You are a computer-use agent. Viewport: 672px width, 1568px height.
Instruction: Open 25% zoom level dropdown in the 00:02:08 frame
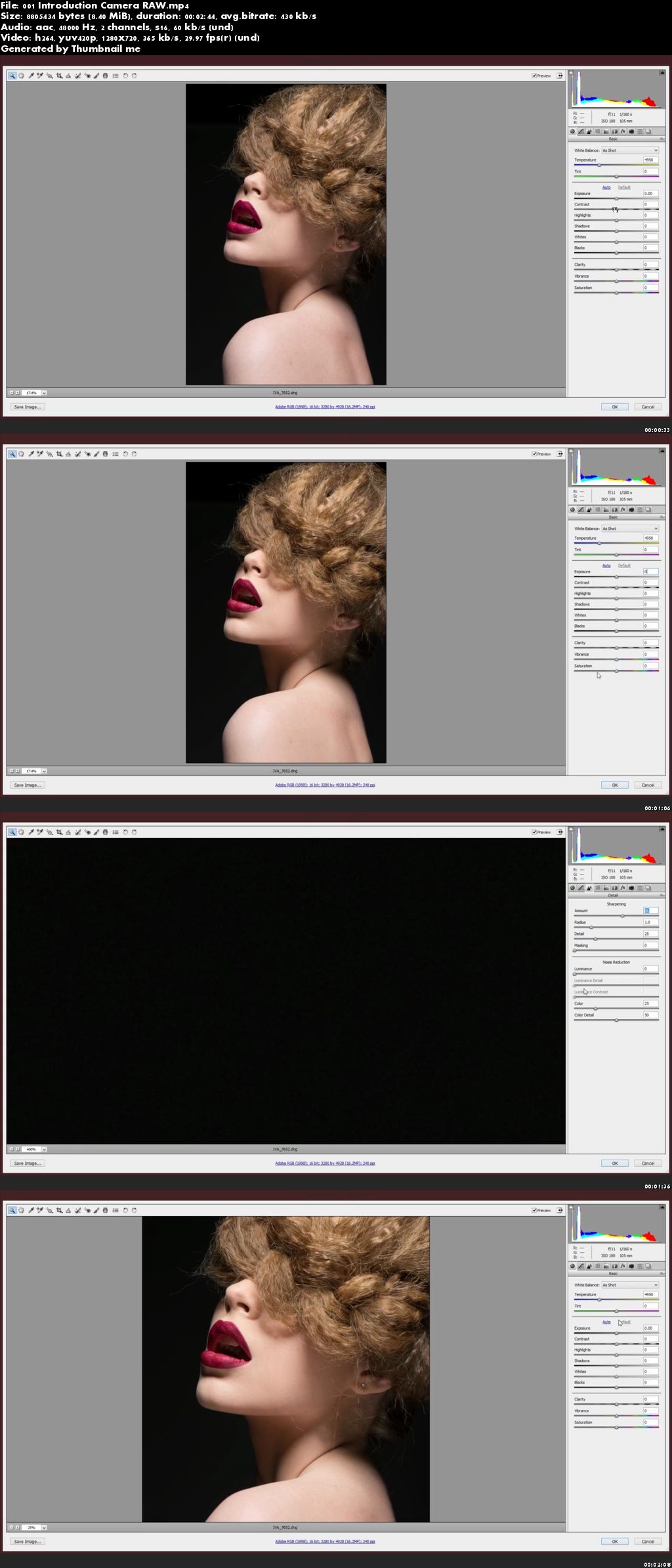(x=44, y=1527)
